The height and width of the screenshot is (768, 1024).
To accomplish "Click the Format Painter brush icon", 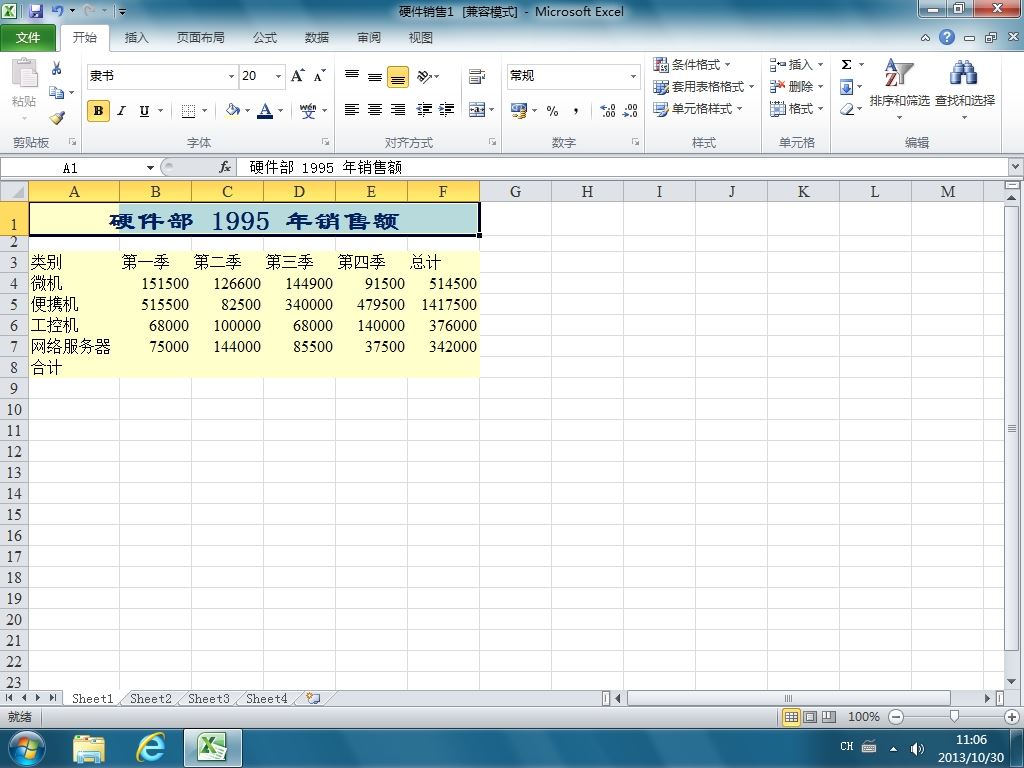I will pos(57,118).
